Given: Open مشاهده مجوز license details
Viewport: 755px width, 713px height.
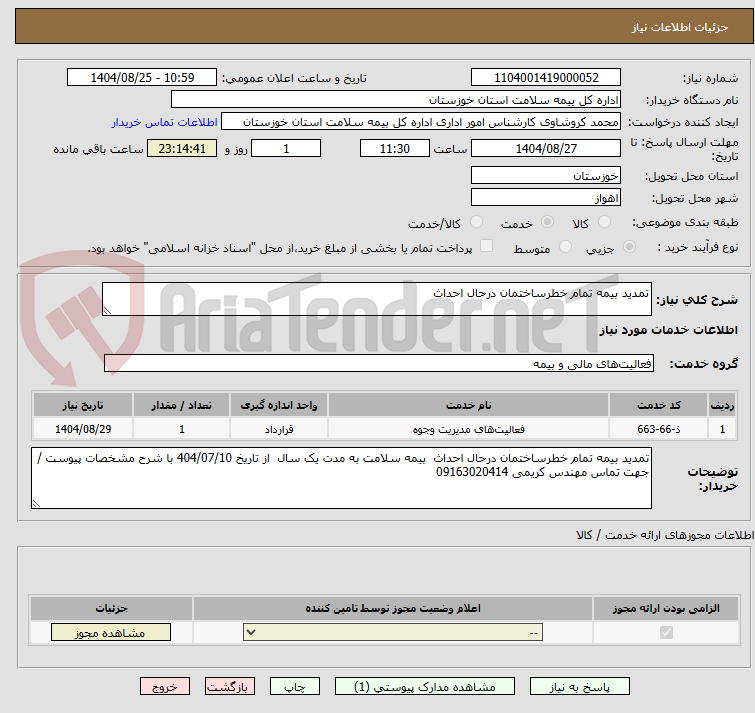Looking at the screenshot, I should click(97, 633).
